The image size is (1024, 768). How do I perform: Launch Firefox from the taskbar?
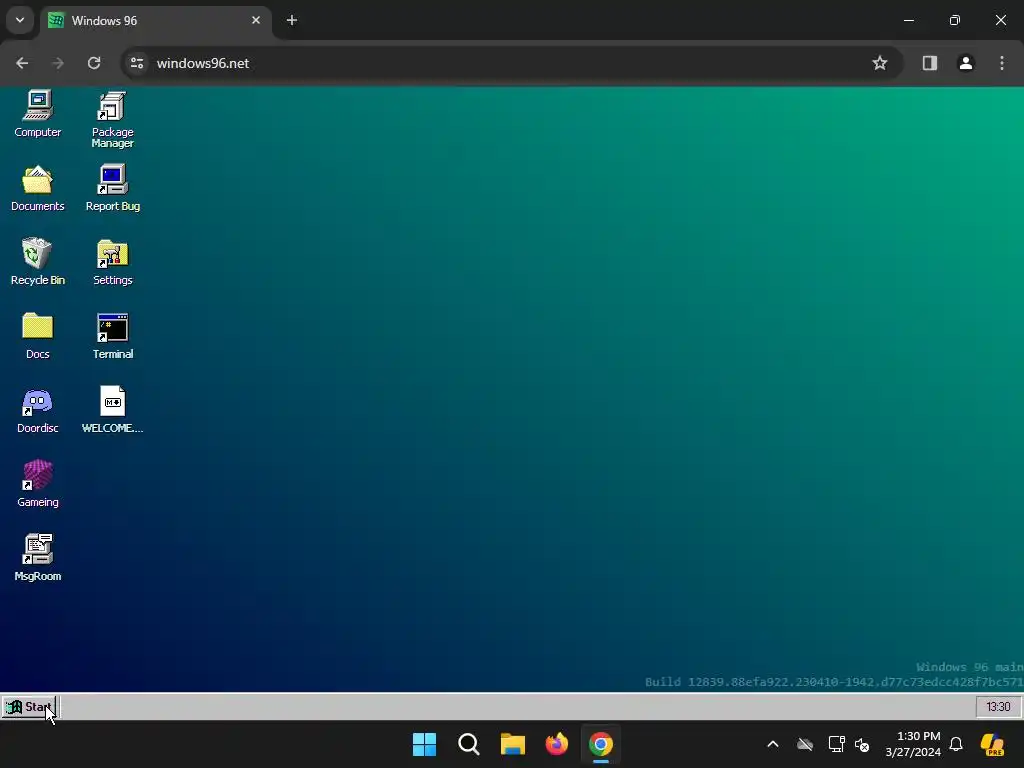556,744
